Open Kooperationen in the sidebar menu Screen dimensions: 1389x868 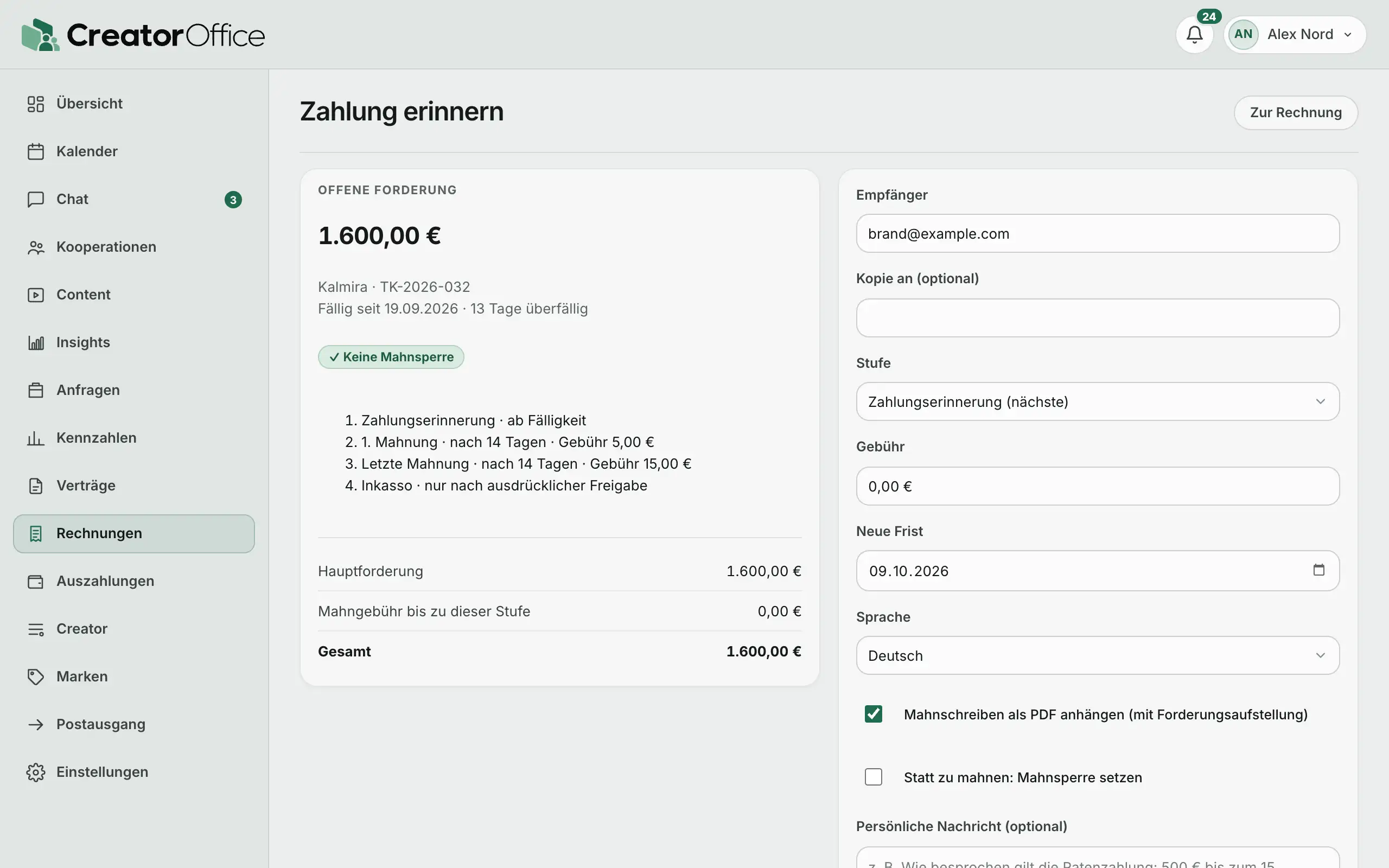133,247
